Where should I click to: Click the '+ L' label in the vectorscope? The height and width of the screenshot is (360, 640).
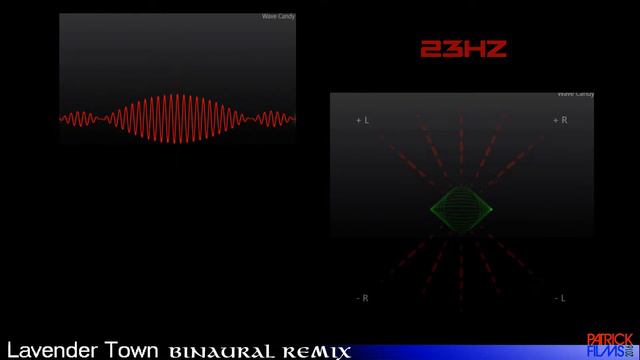click(x=362, y=120)
